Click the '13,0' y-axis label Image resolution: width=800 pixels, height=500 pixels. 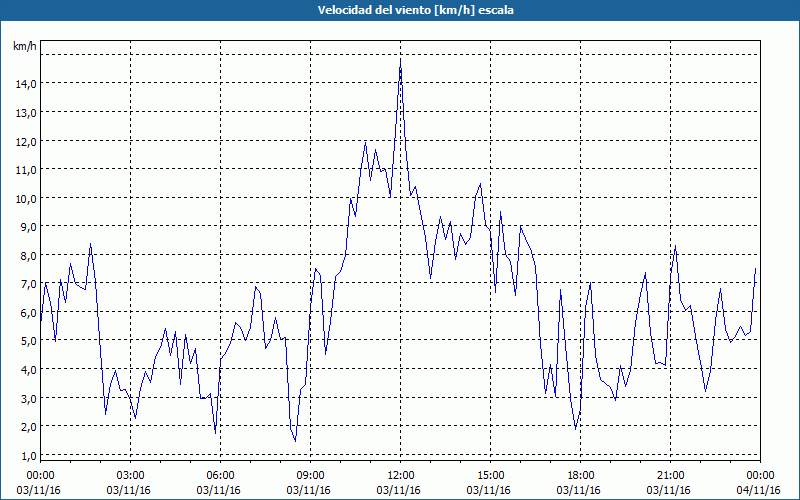click(x=26, y=113)
